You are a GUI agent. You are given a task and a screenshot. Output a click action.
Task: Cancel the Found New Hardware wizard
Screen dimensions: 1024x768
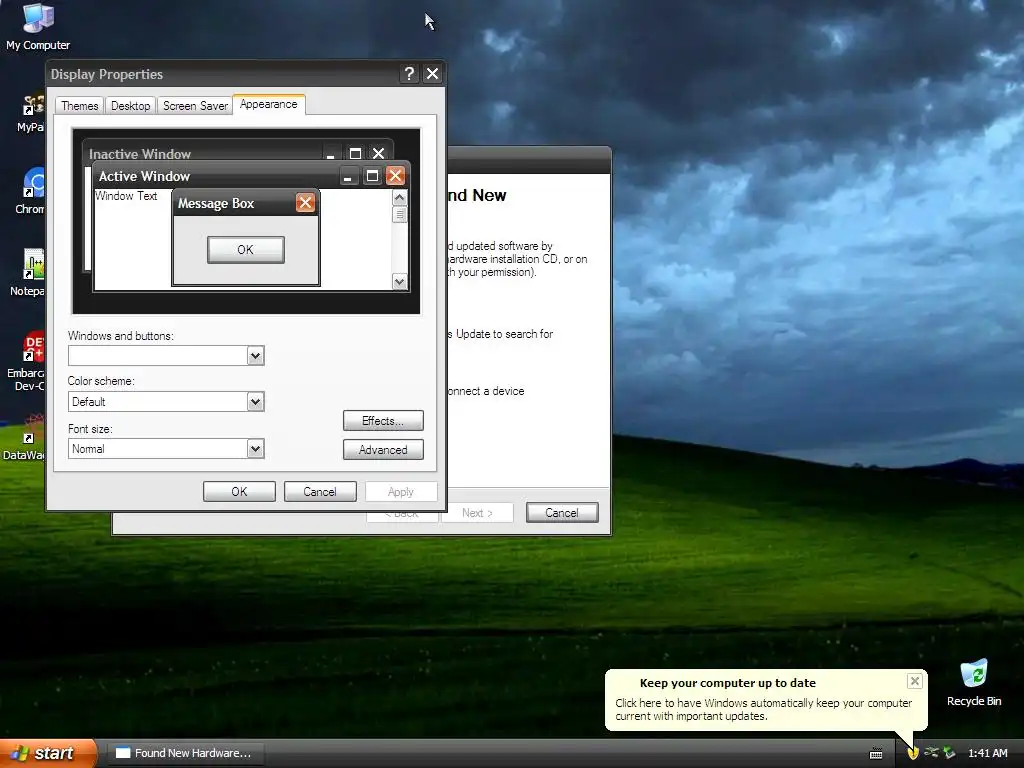pos(562,513)
